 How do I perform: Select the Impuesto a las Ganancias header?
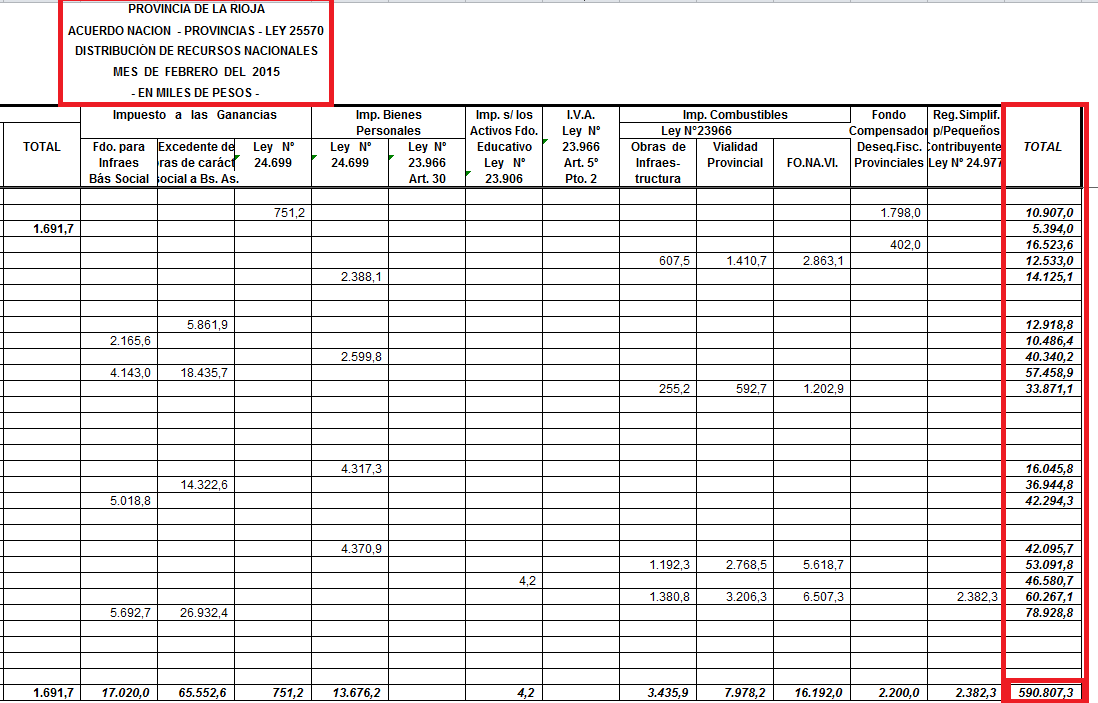[196, 115]
